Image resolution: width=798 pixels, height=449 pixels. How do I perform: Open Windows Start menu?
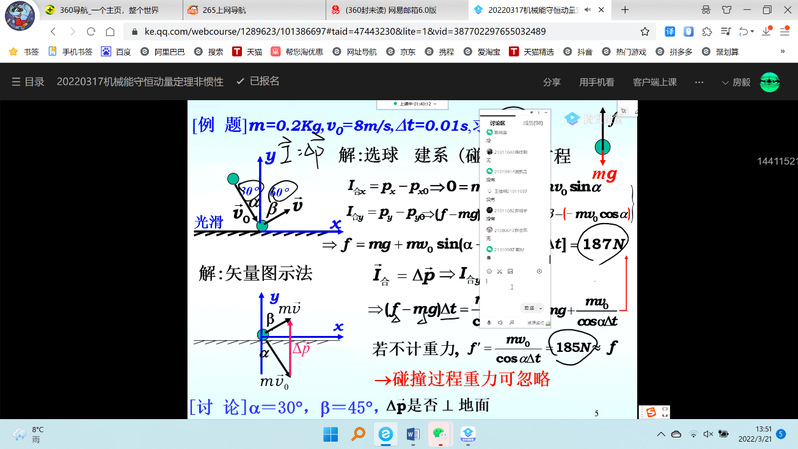pos(331,435)
